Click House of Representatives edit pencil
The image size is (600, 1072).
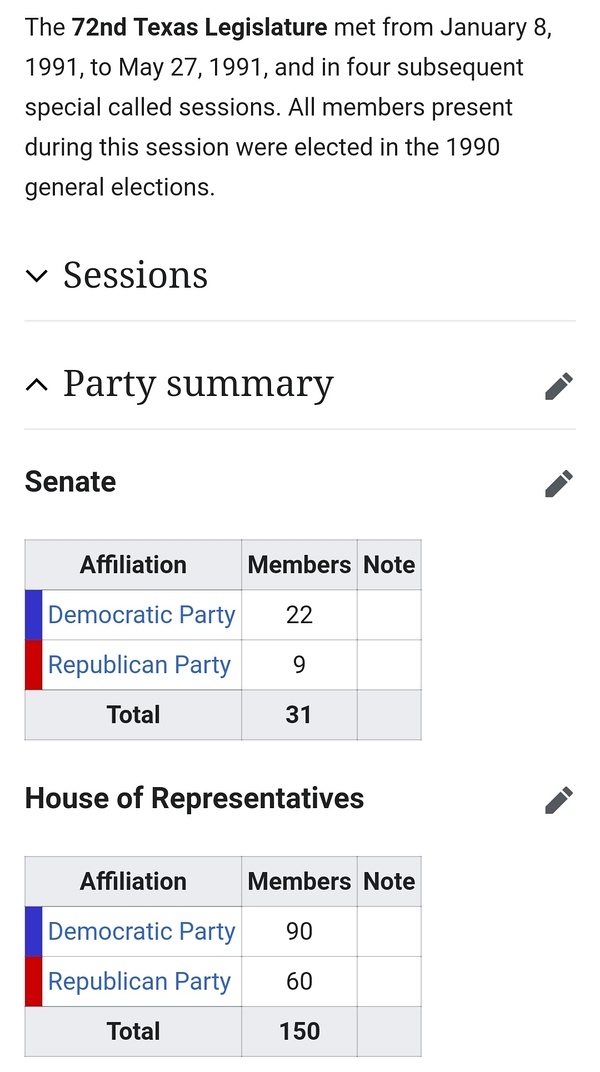pos(559,800)
